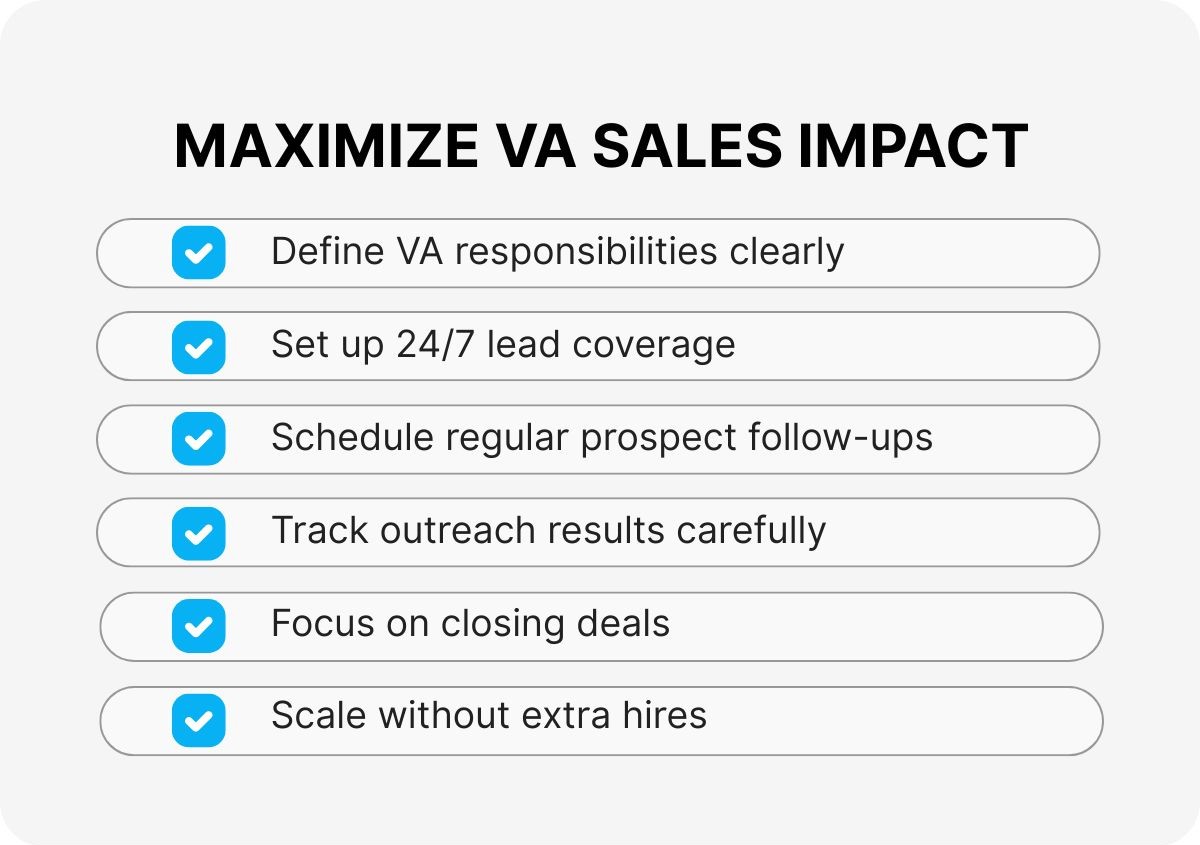Click the blue check icon by Focus on closing deals
Screen dimensions: 1200x845
198,626
